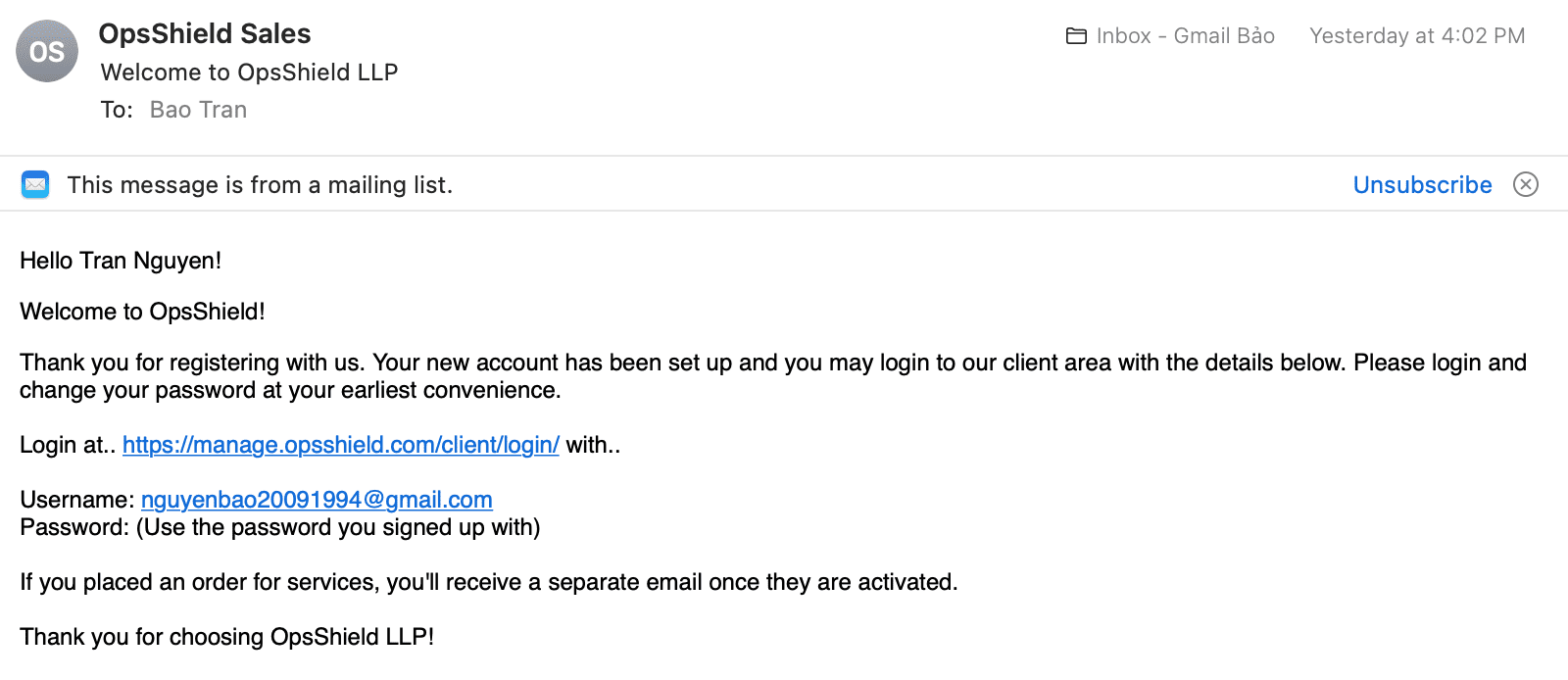This screenshot has height=680, width=1568.
Task: Click the Hello Tran Nguyen greeting line
Action: click(121, 261)
